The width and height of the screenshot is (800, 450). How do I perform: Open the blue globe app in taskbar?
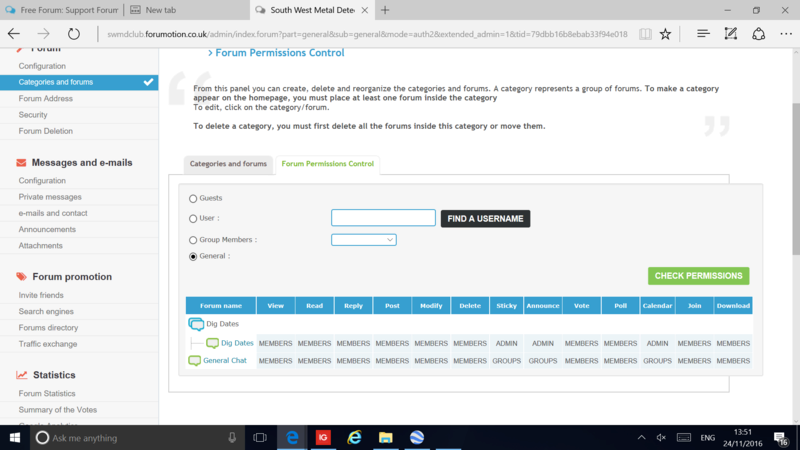[417, 438]
